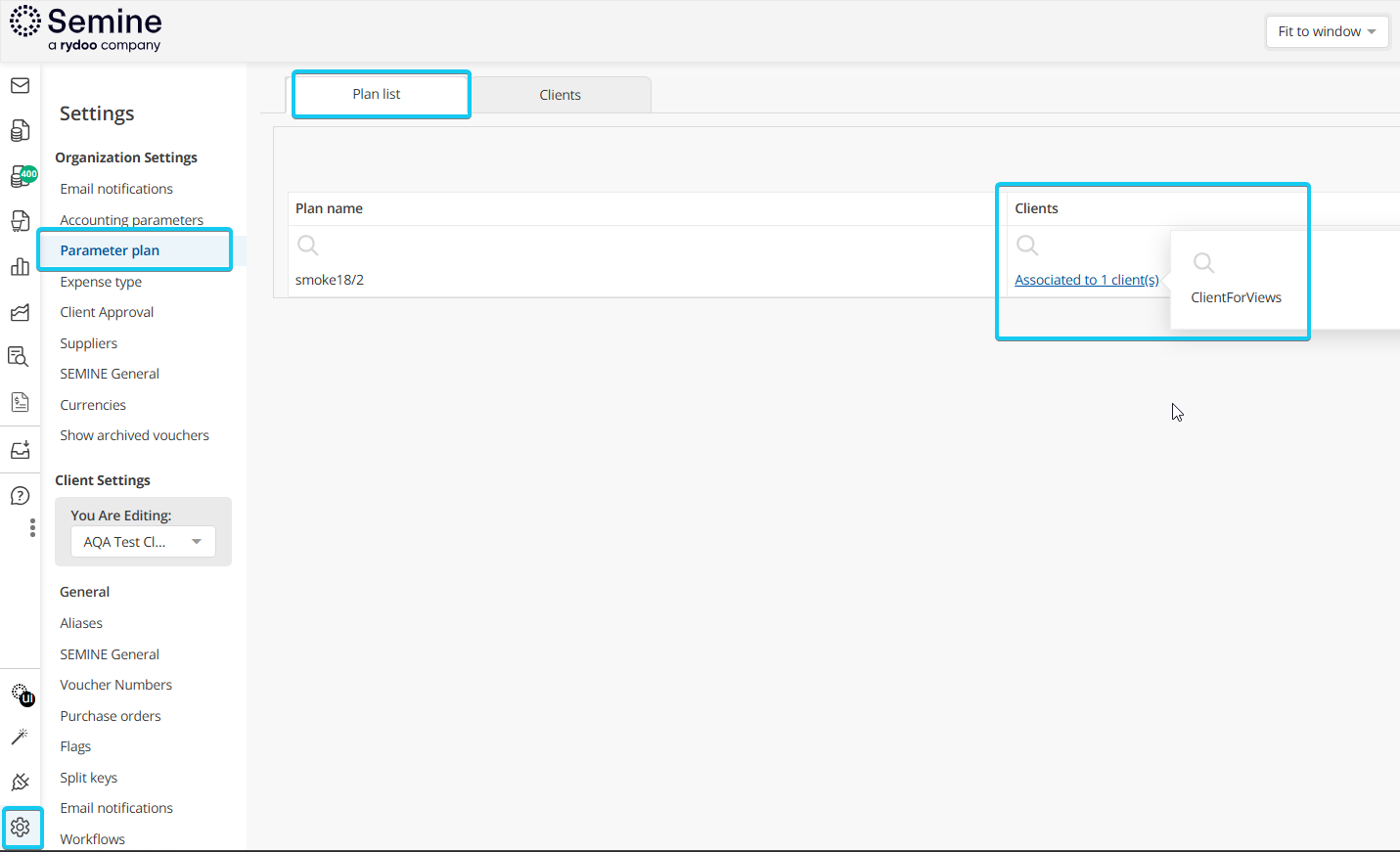Select the smoke18/2 plan row
The height and width of the screenshot is (852, 1400).
click(330, 280)
